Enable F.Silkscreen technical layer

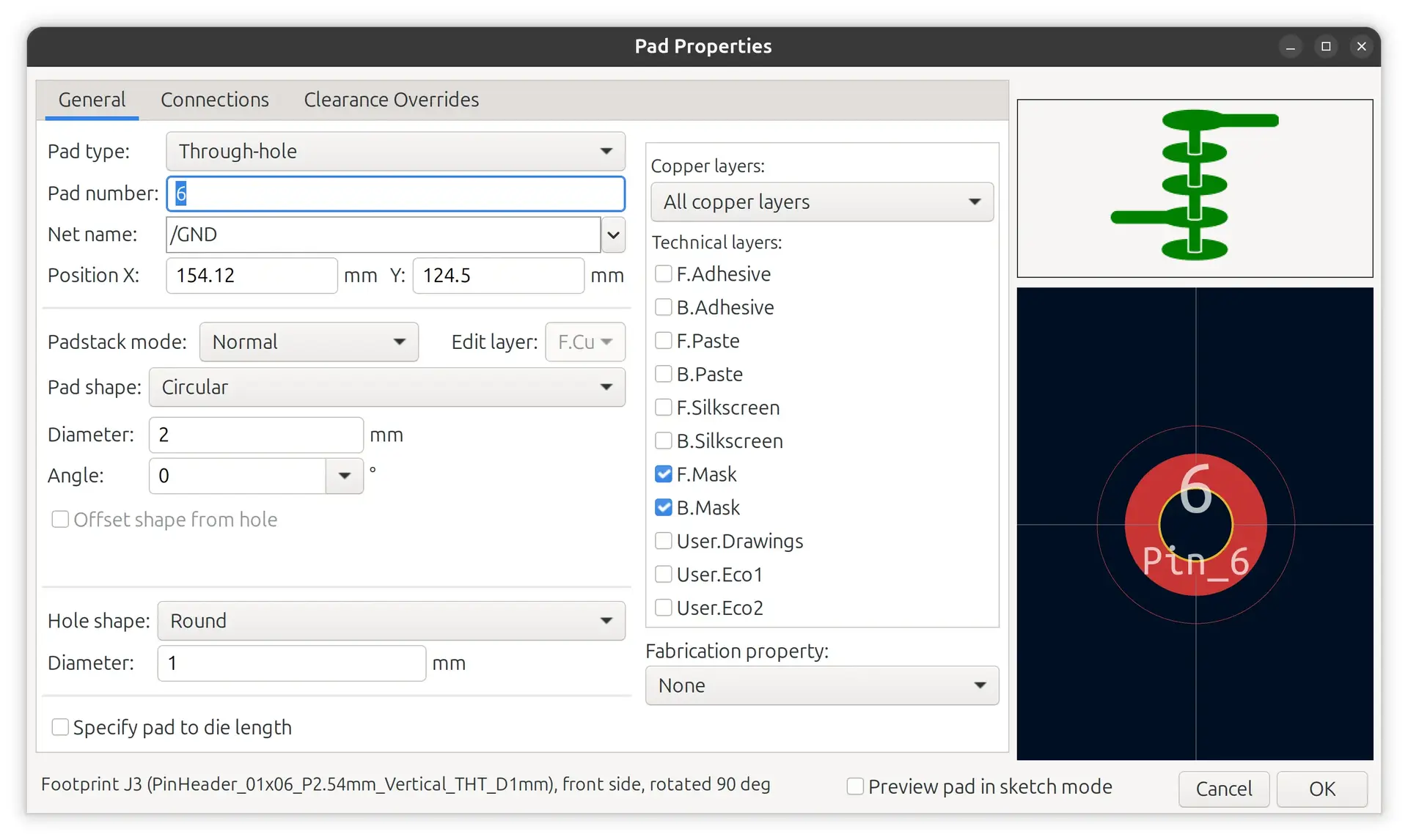664,408
